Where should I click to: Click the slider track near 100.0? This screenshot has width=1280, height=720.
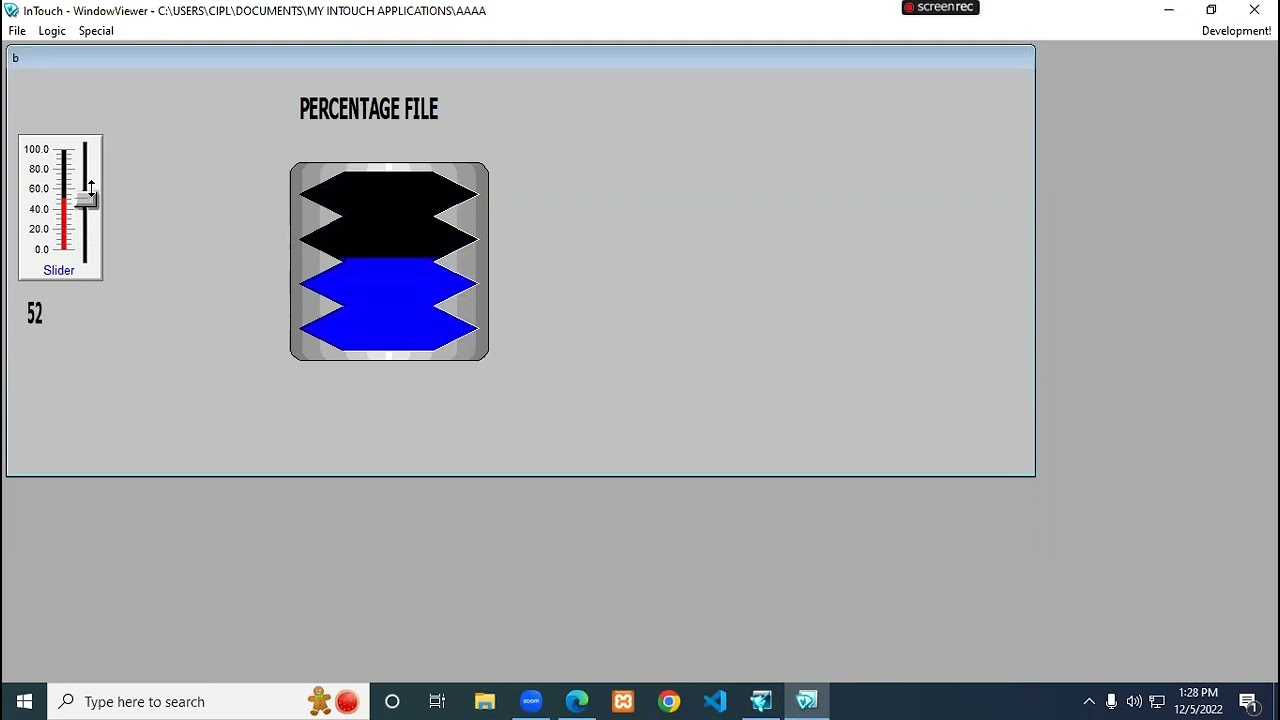click(85, 150)
